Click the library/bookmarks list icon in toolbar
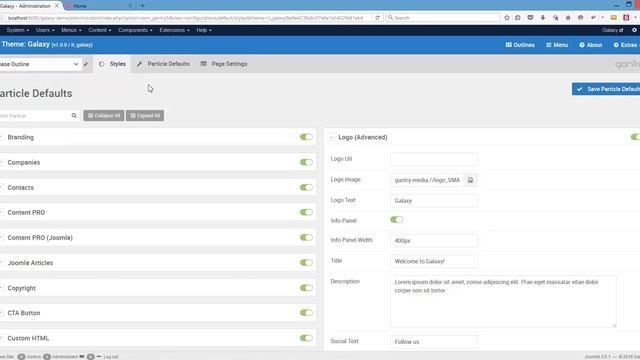Image resolution: width=640 pixels, height=360 pixels. pyautogui.click(x=518, y=18)
